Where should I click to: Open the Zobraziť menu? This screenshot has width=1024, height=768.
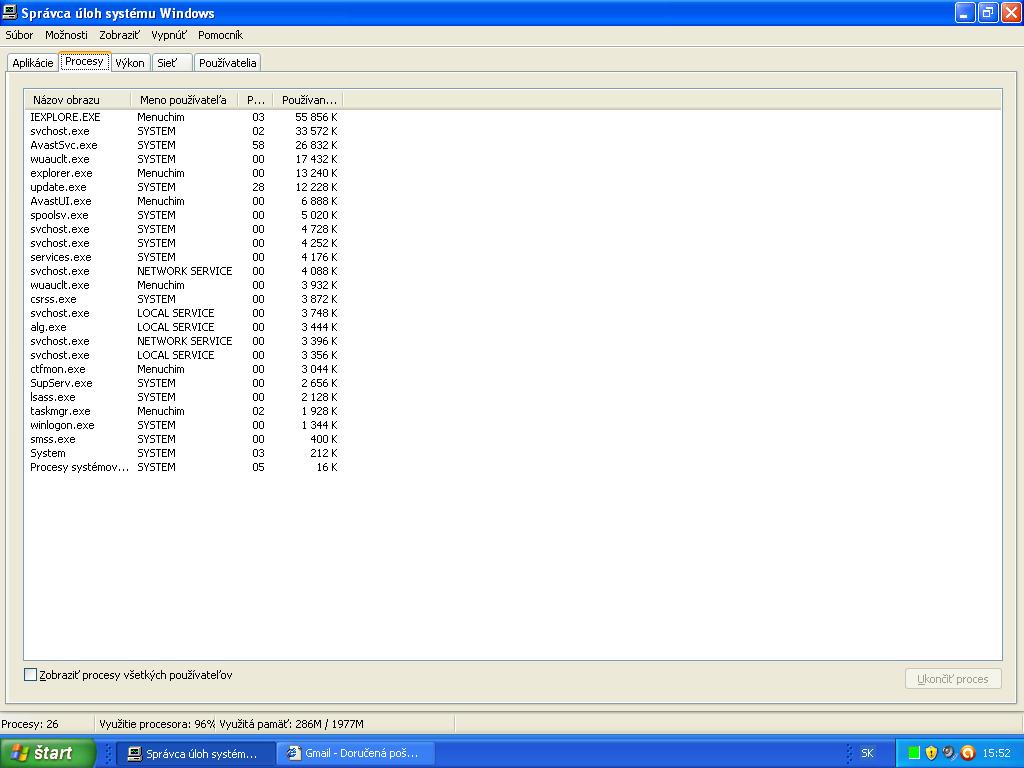pyautogui.click(x=119, y=35)
